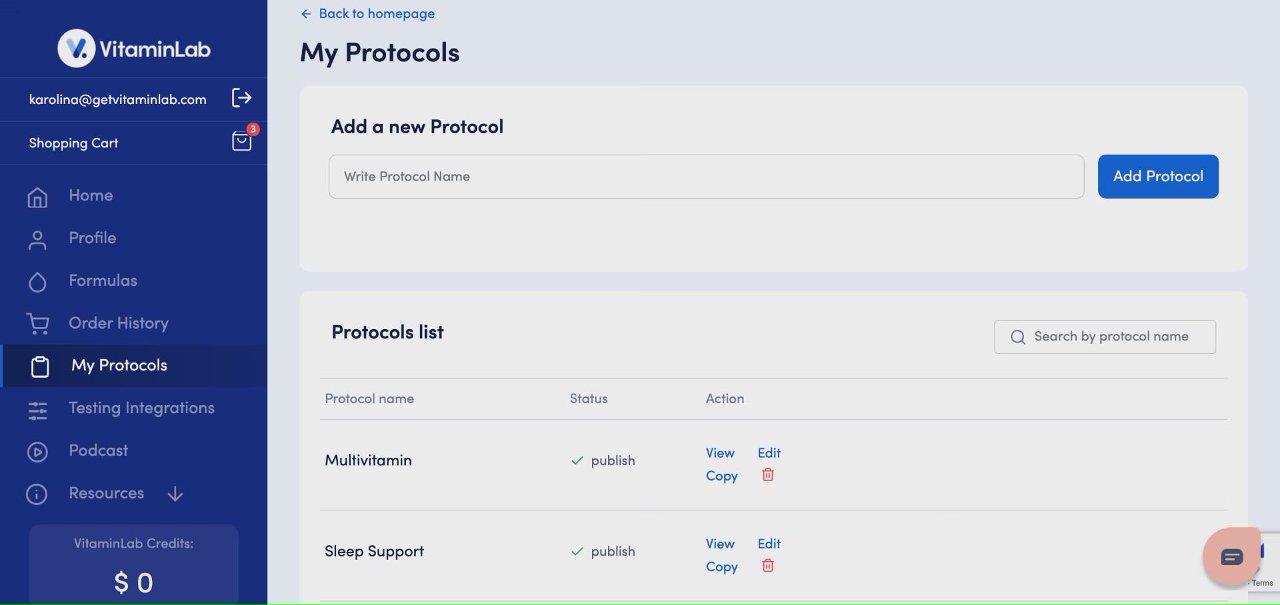1280x605 pixels.
Task: View the Multivitamin protocol
Action: (720, 453)
